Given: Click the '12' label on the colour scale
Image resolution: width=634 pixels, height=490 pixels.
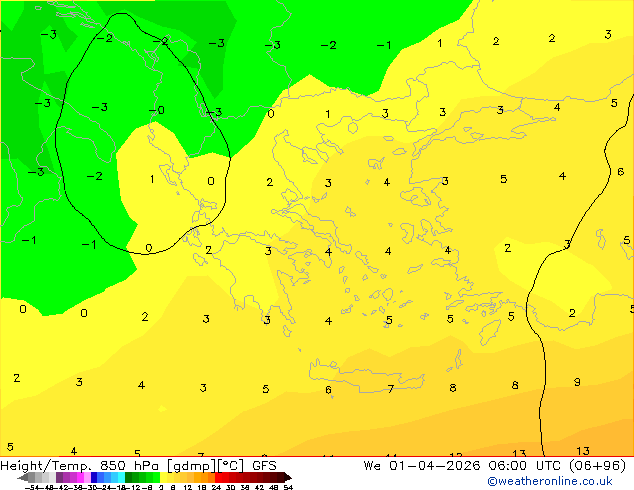Looking at the screenshot, I should 188,487.
